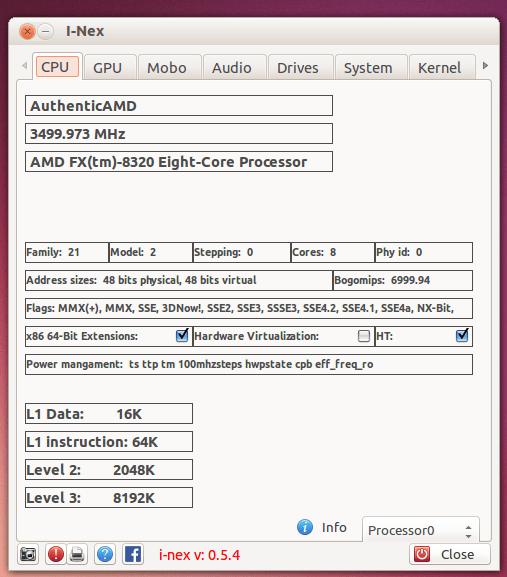The height and width of the screenshot is (577, 507).
Task: Click the printer icon
Action: [77, 554]
